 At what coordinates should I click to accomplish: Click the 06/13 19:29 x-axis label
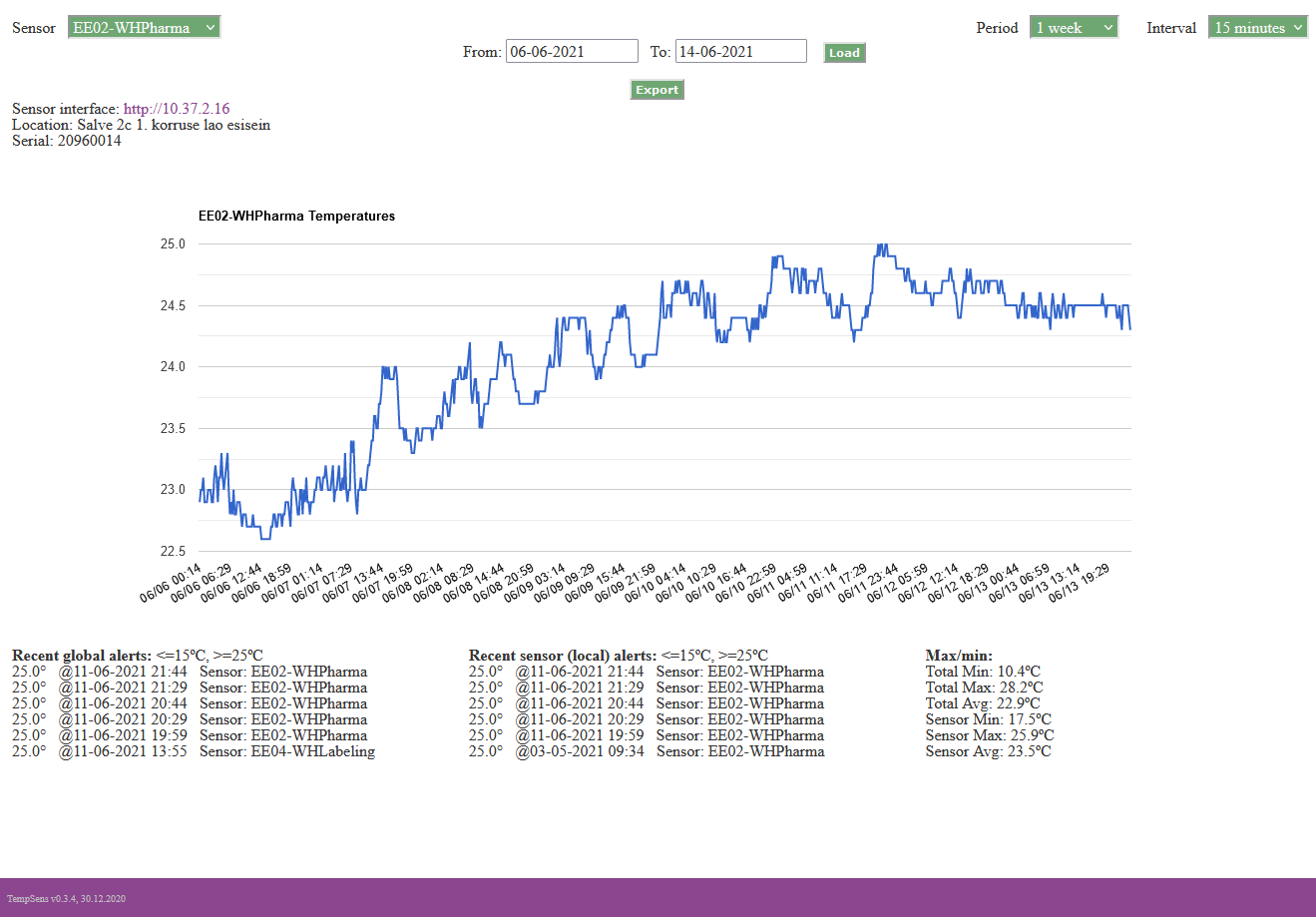[1080, 584]
